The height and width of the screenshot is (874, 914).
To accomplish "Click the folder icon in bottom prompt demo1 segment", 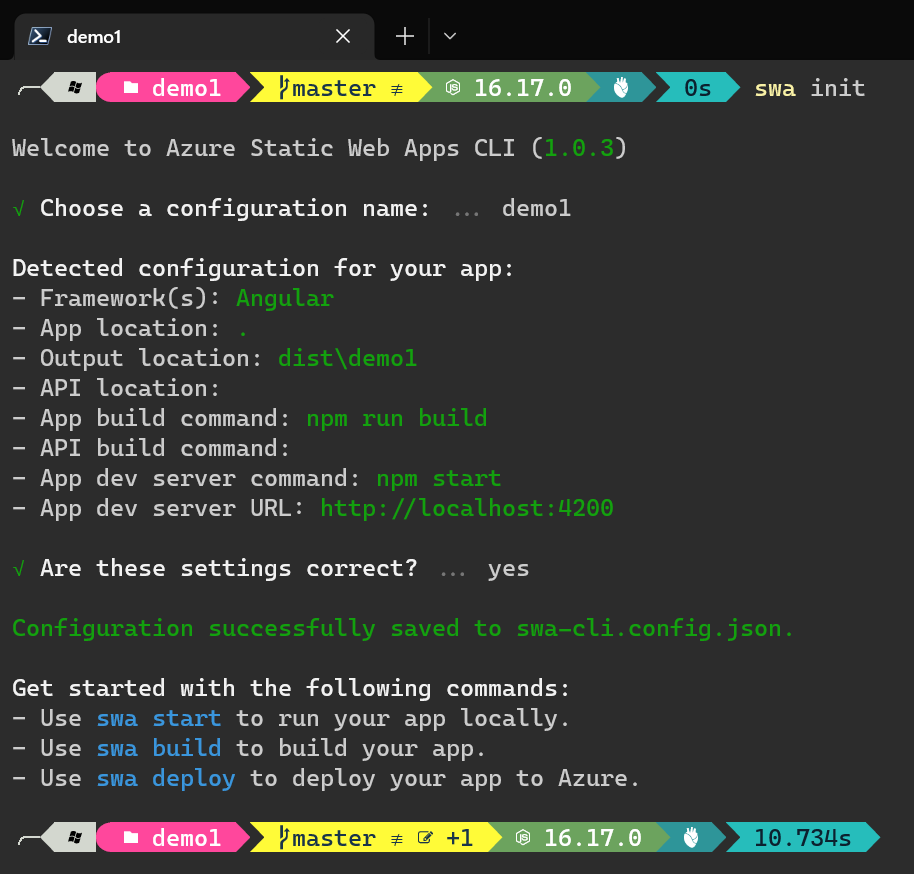I will coord(131,837).
